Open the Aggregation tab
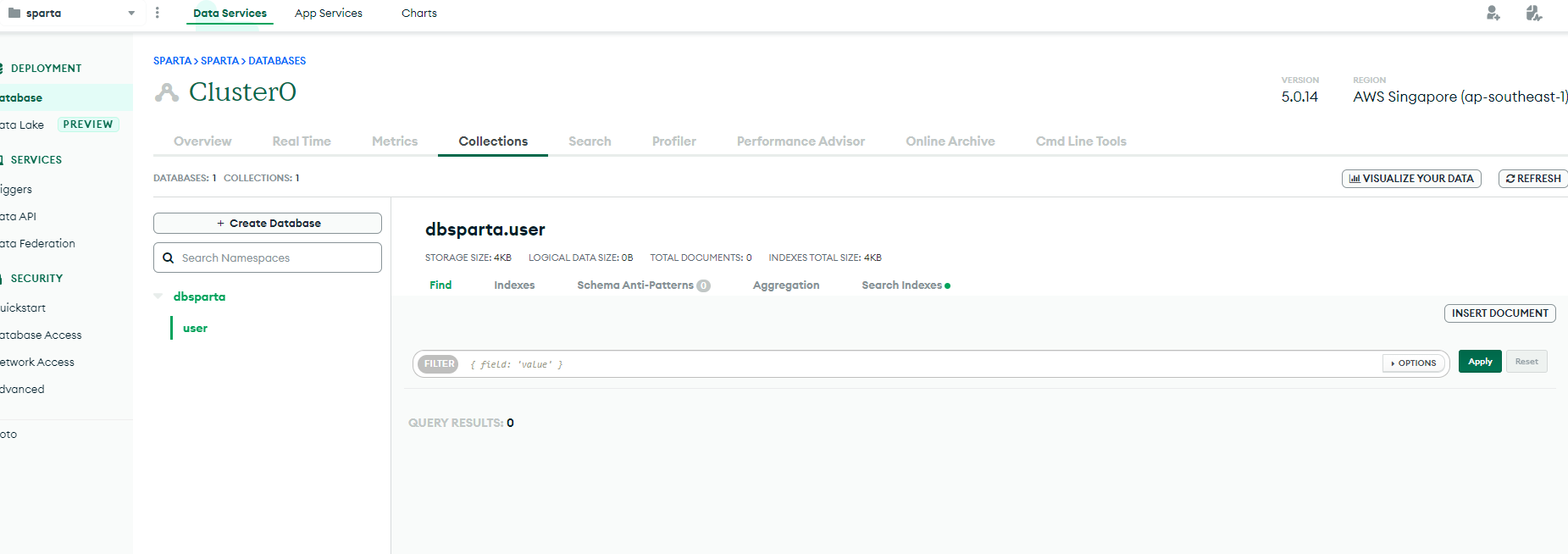This screenshot has width=1568, height=554. coord(786,285)
